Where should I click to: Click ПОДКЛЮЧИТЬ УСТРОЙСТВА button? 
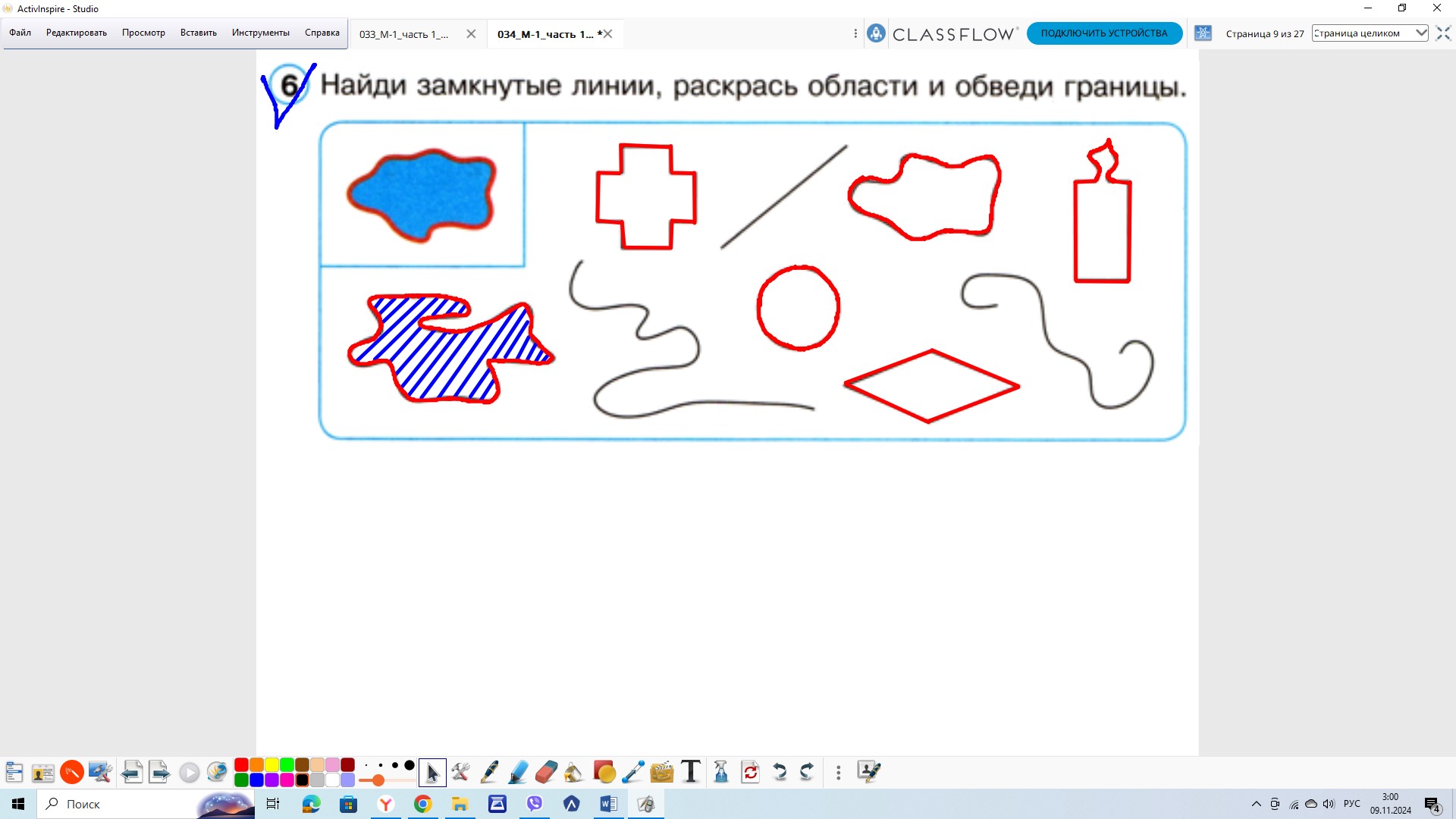point(1104,33)
